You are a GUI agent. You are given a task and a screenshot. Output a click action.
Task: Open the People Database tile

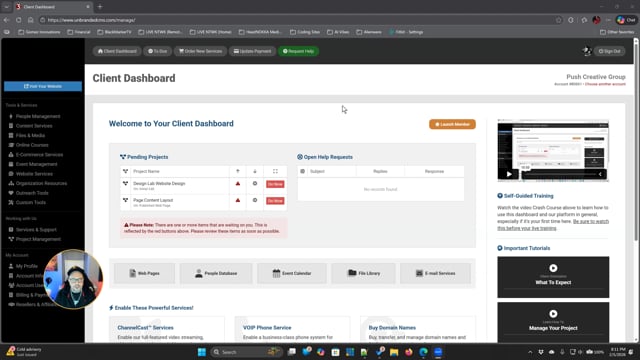point(216,273)
